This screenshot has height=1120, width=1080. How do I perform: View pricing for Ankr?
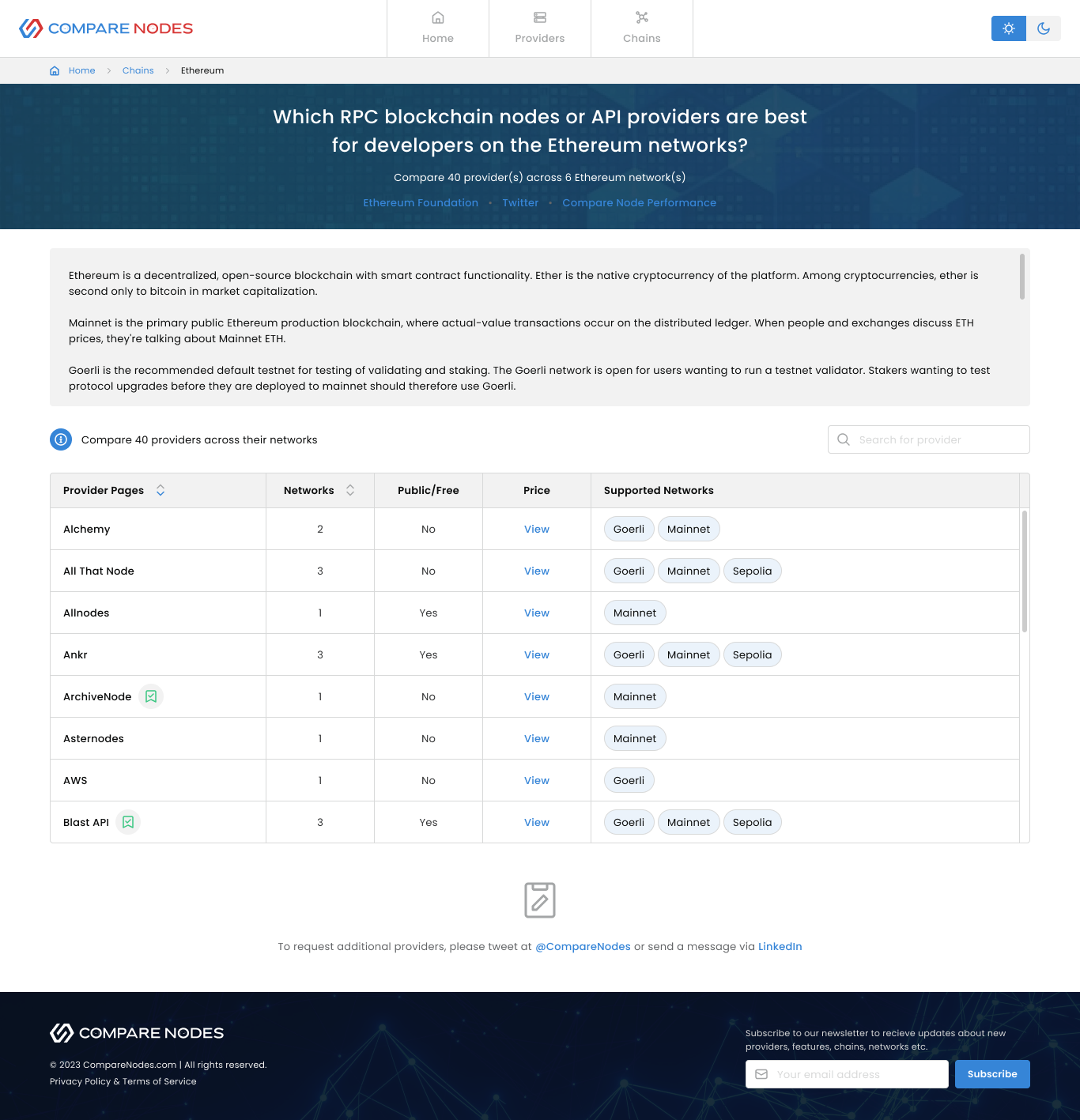pos(537,654)
